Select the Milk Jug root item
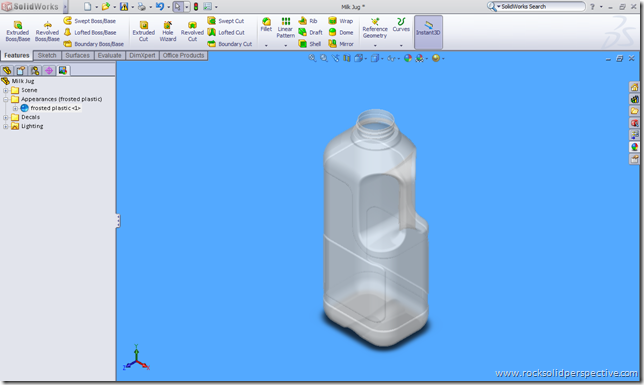The height and width of the screenshot is (385, 644). (18, 81)
